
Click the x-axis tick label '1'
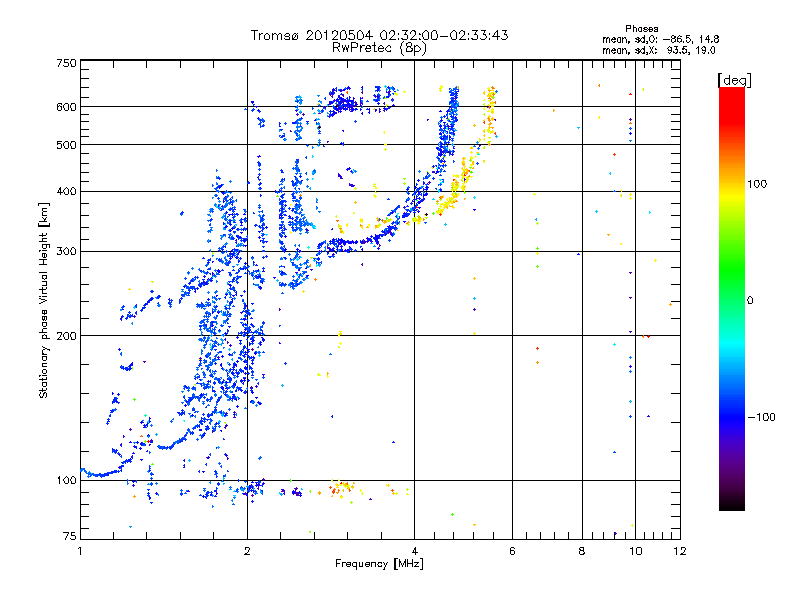[80, 551]
